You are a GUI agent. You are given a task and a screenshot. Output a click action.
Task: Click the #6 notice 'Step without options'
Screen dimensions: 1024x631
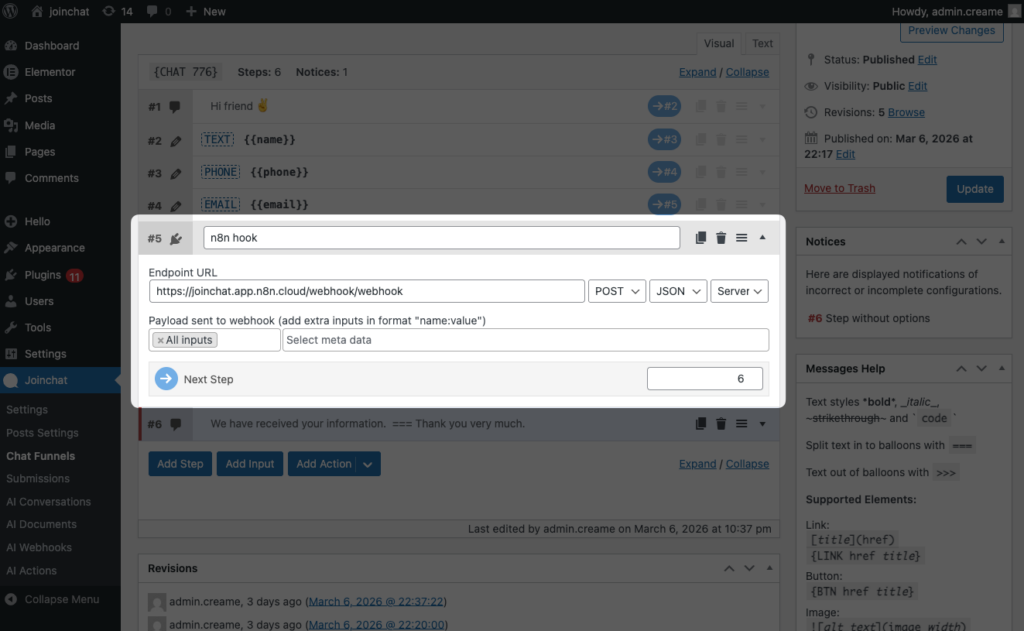click(869, 318)
